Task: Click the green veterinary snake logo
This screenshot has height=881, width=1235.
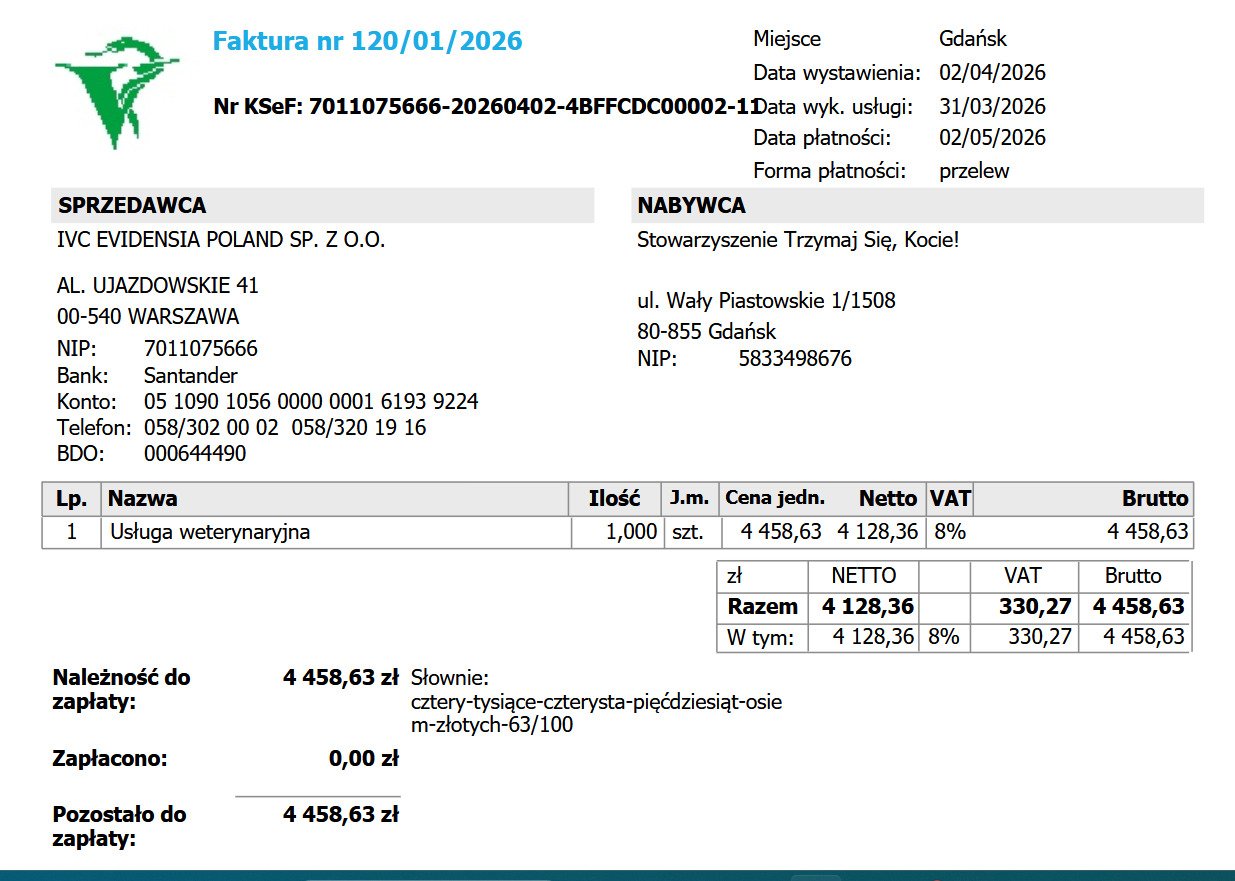Action: (x=117, y=88)
